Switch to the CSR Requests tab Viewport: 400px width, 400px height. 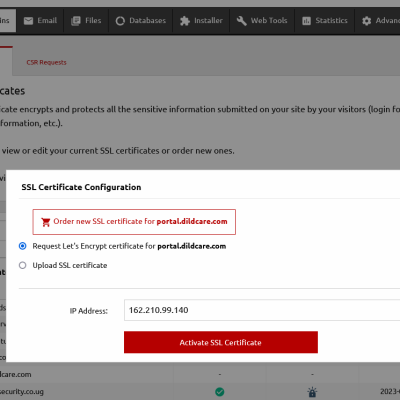tap(46, 62)
